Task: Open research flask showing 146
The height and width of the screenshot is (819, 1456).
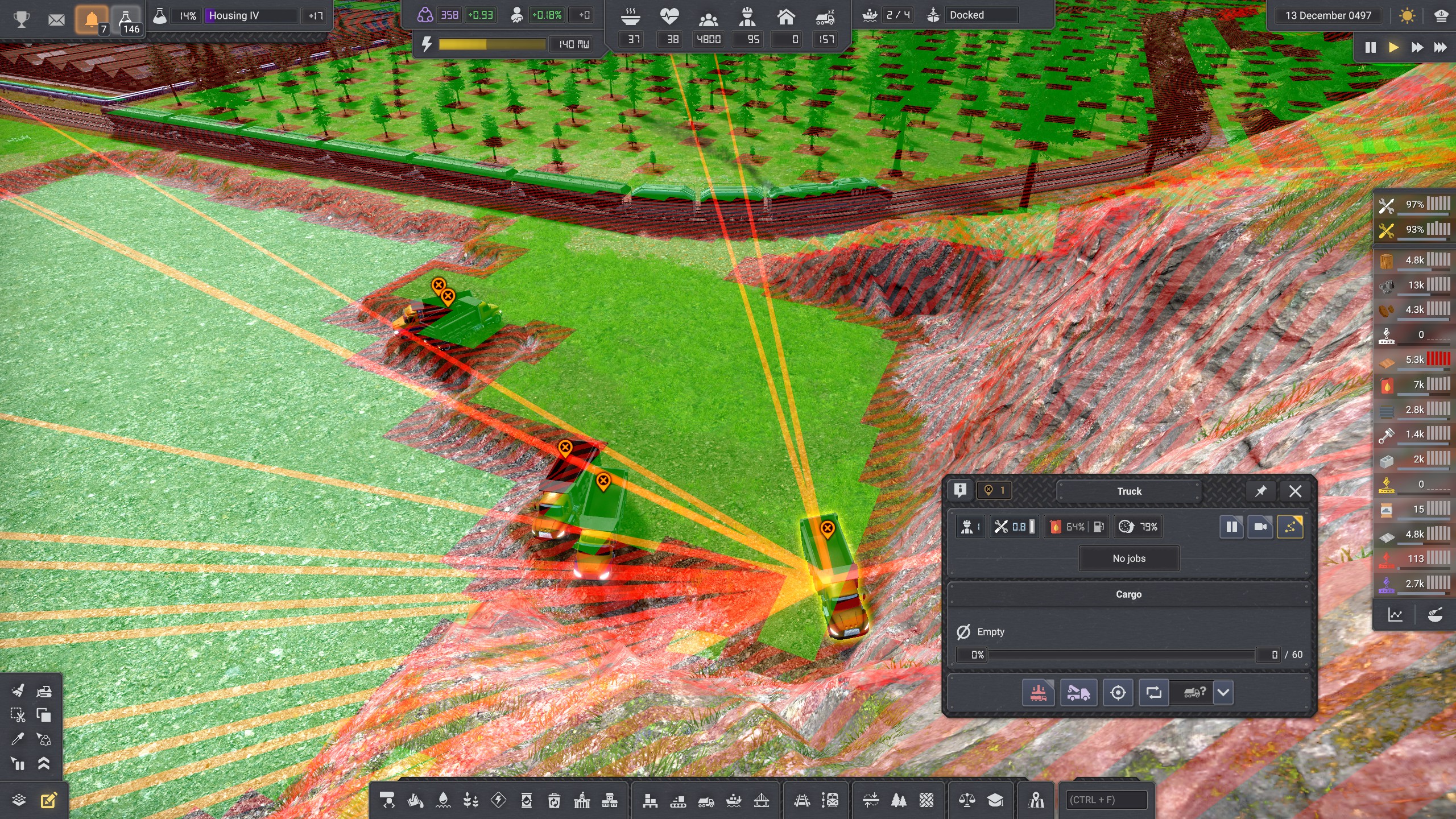Action: [x=126, y=20]
